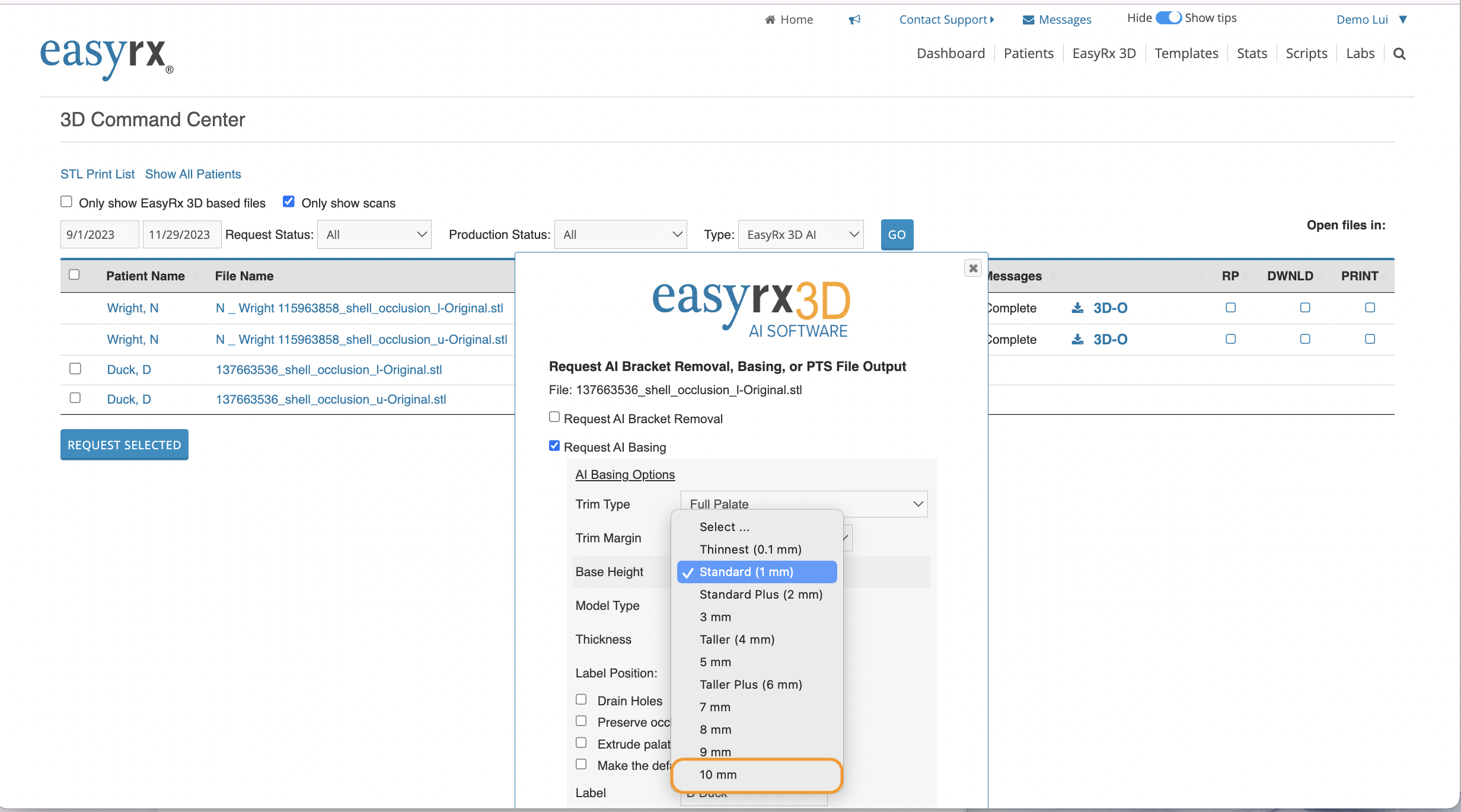Choose the Select ... placeholder option
The image size is (1461, 812).
click(757, 527)
